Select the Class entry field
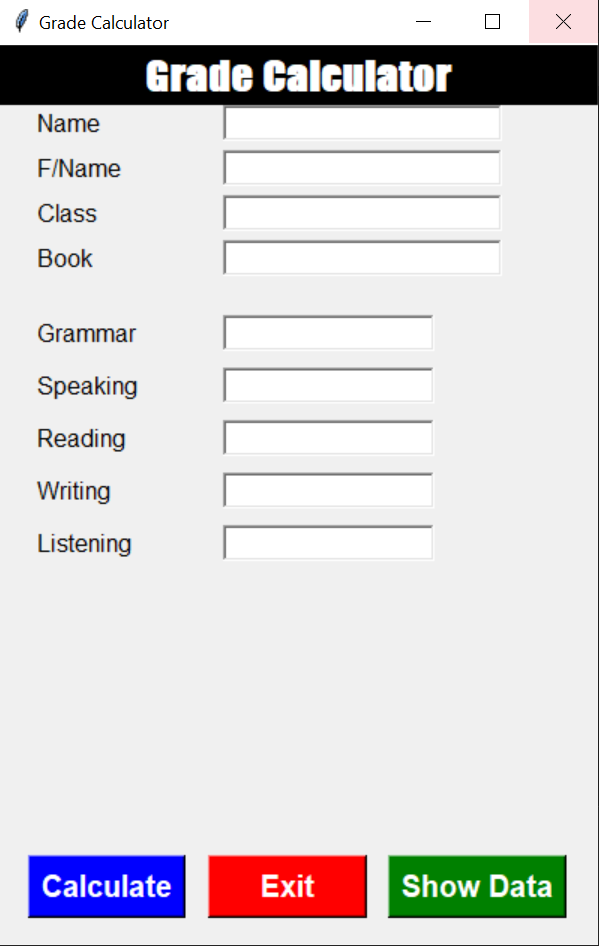The height and width of the screenshot is (946, 599). [x=361, y=212]
